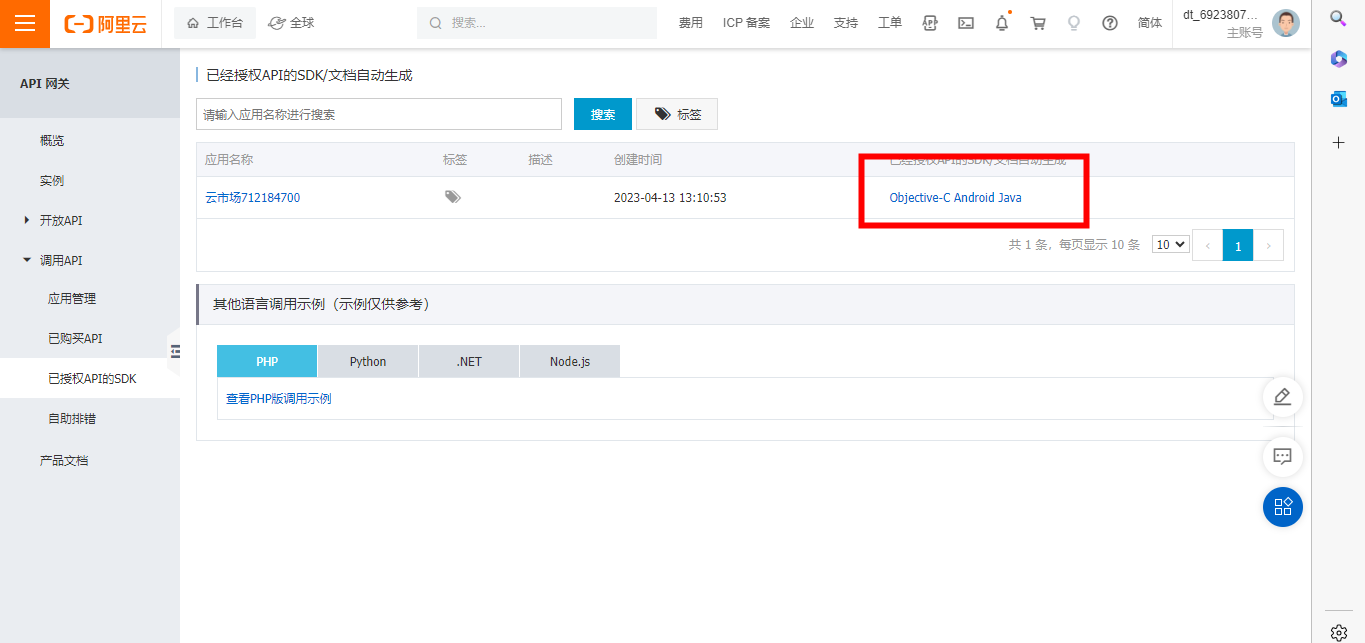Click the 创建时间 column header
The image size is (1365, 643).
pyautogui.click(x=638, y=160)
